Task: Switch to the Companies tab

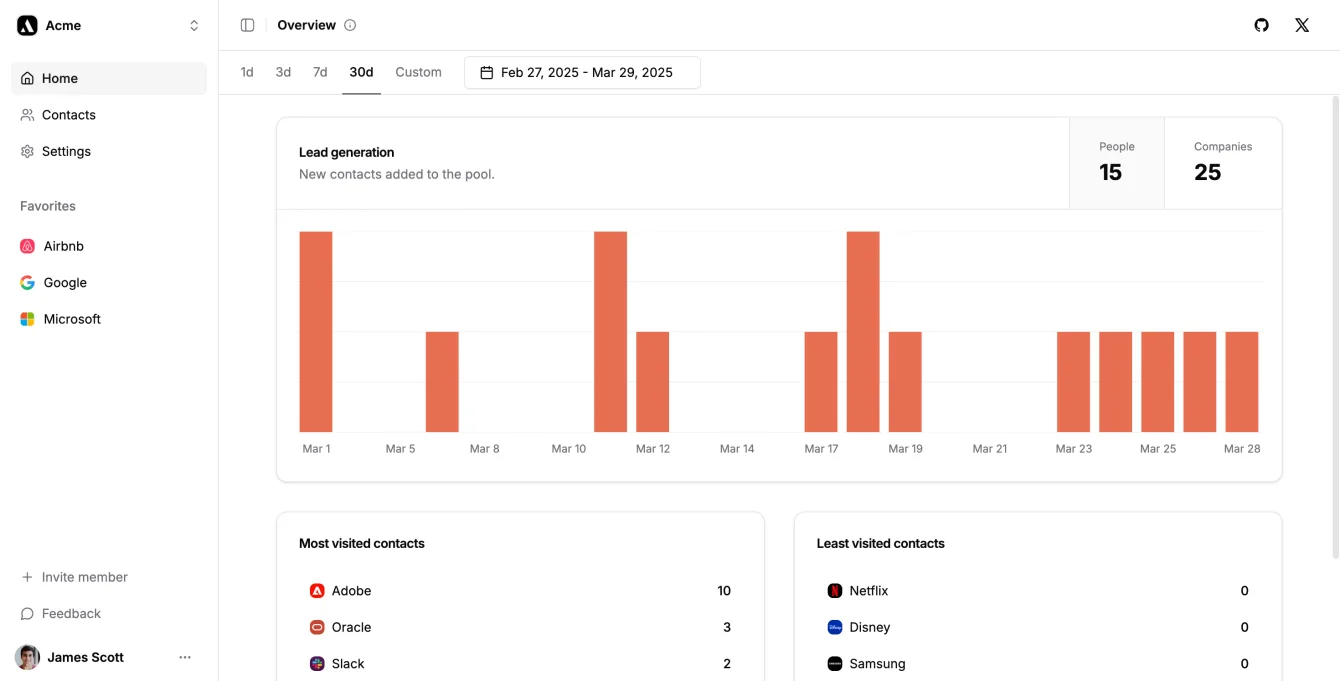Action: coord(1222,162)
